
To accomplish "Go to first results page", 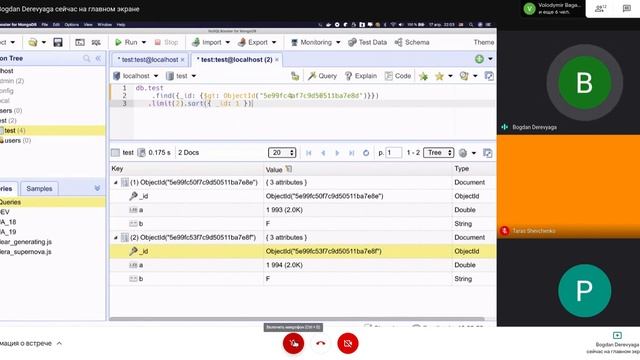I will coord(309,153).
